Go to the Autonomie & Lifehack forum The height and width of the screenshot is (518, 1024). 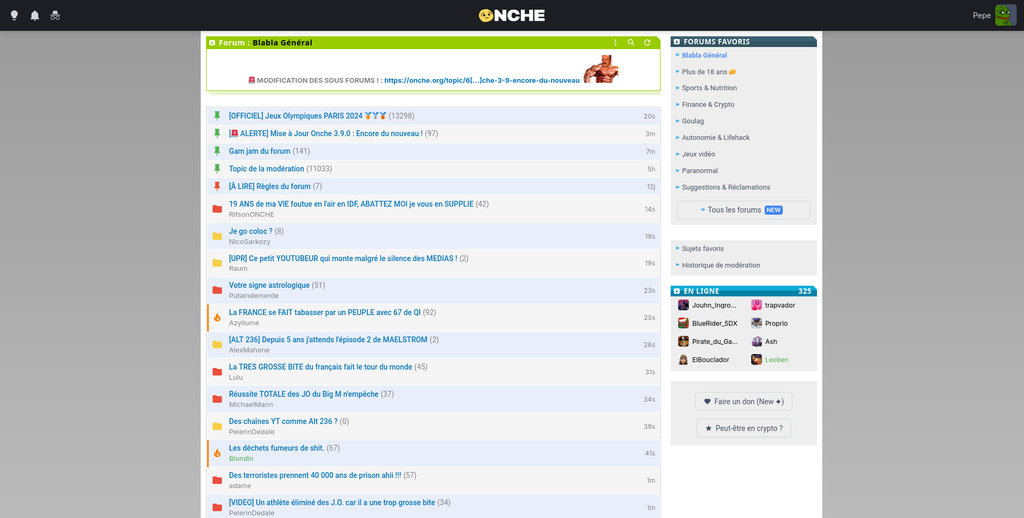pyautogui.click(x=716, y=138)
